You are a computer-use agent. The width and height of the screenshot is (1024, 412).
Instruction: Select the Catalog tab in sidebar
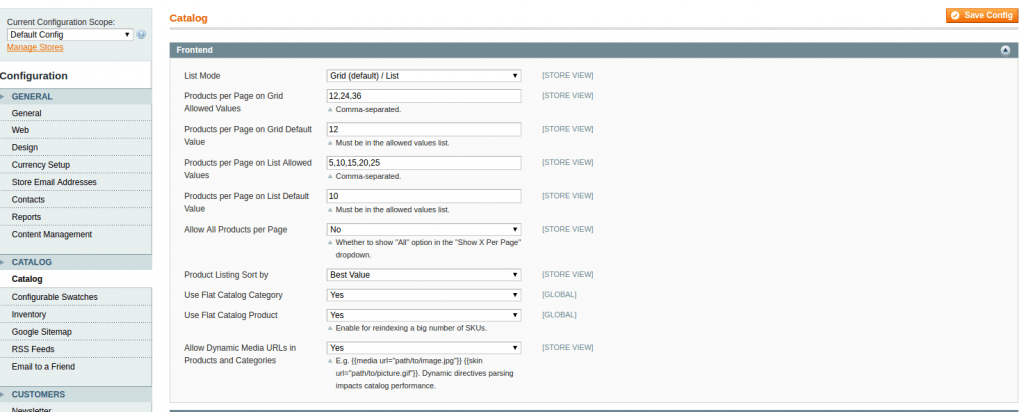click(76, 279)
